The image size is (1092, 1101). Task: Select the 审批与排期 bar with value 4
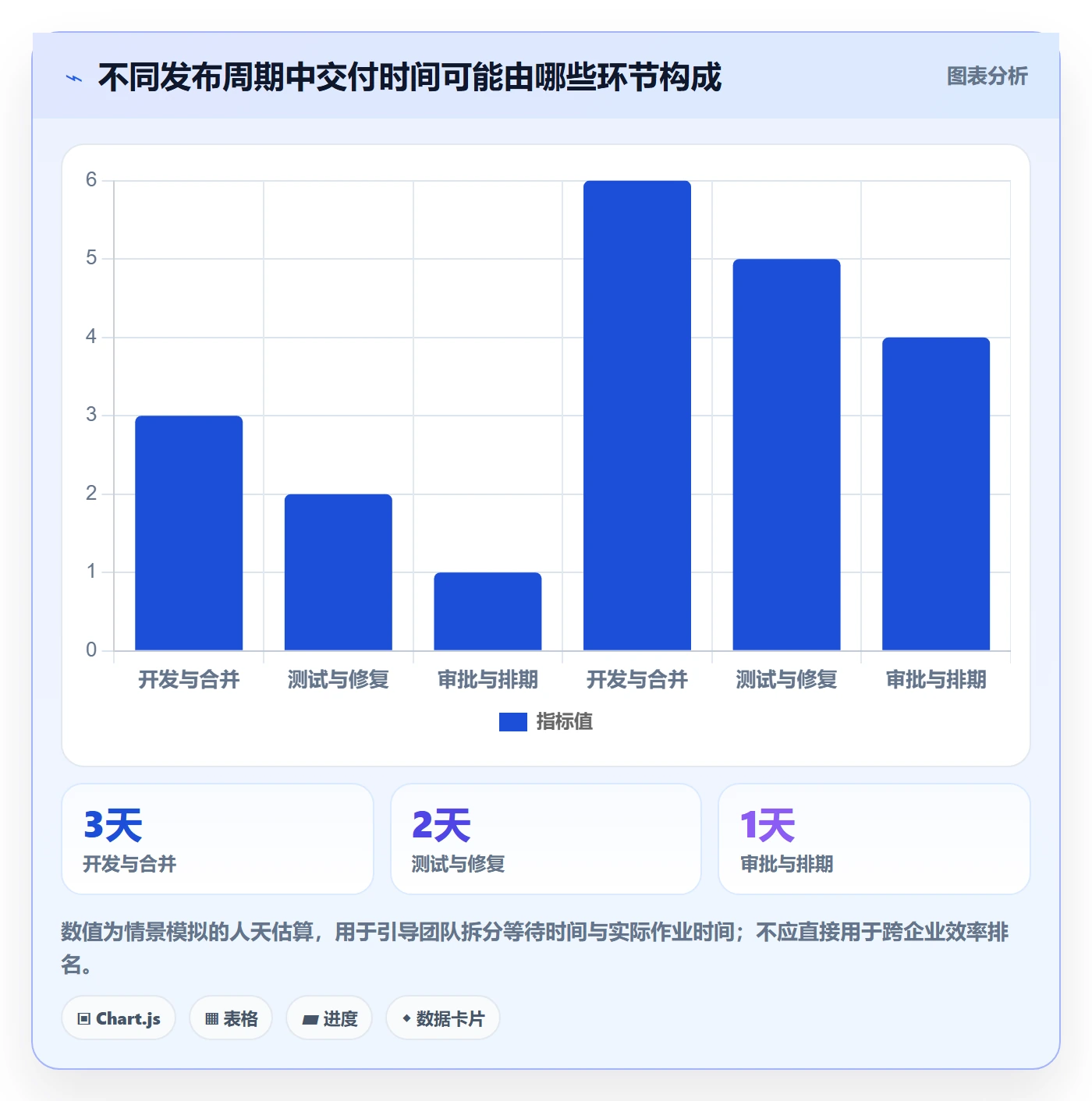pos(936,494)
